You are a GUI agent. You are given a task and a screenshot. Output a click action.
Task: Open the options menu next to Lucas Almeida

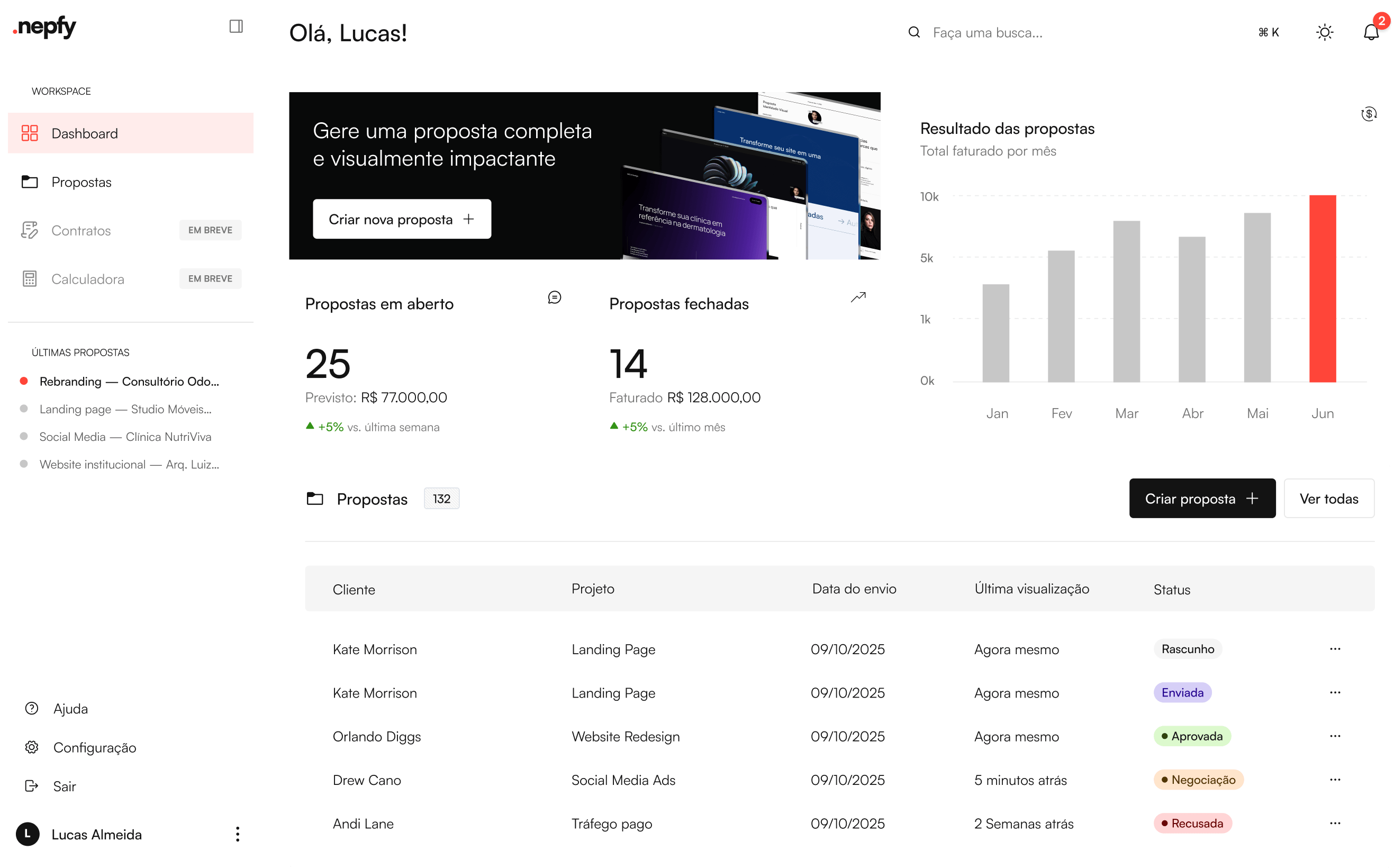click(237, 834)
